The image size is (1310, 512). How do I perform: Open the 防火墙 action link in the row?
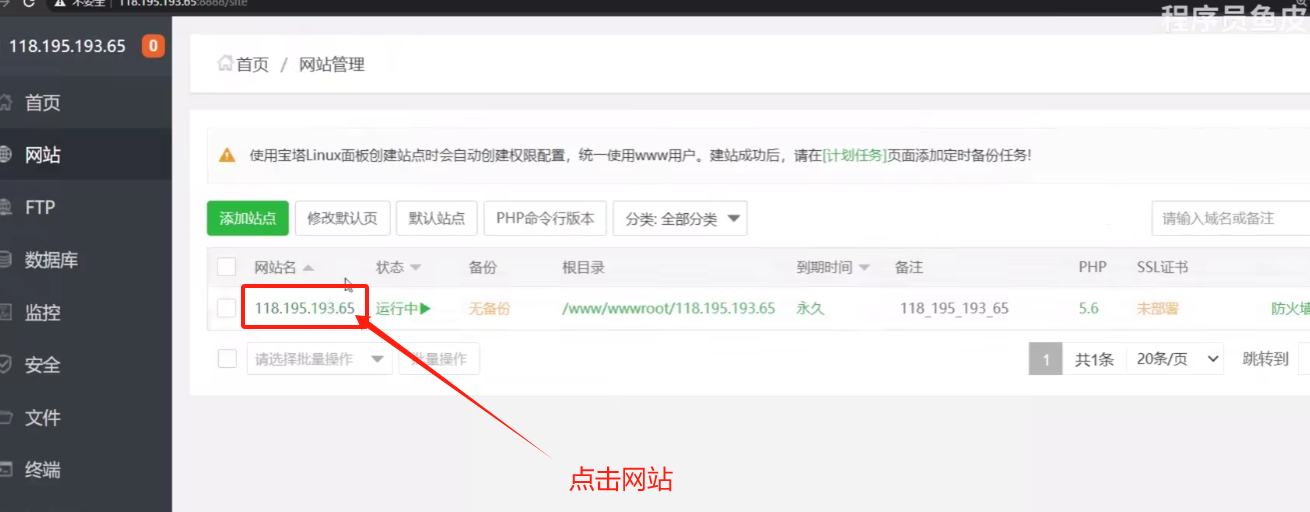pyautogui.click(x=1290, y=308)
